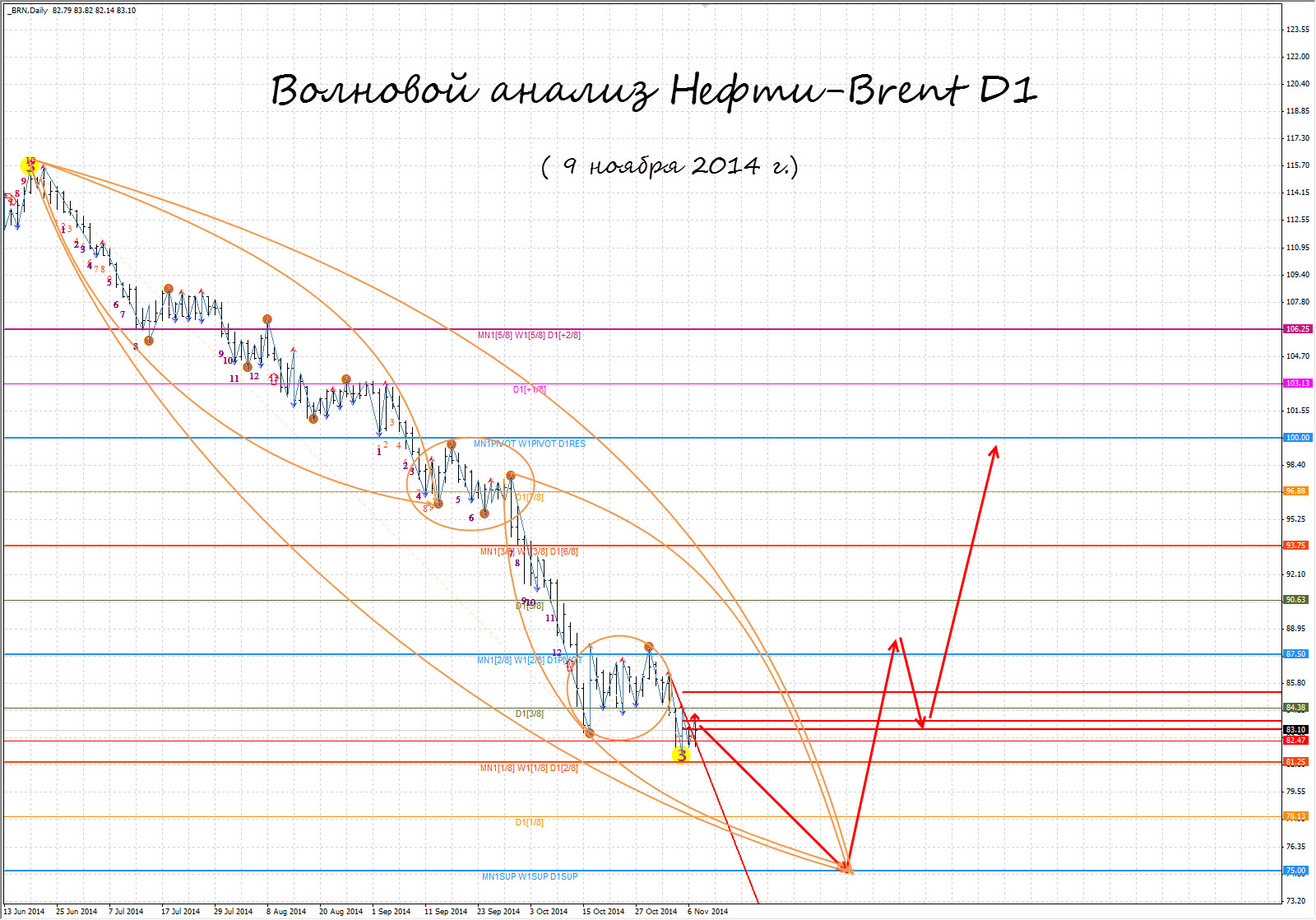Click the 13 Jun 2014 date on the time axis
Screen dimensions: 1316x920
[25, 912]
